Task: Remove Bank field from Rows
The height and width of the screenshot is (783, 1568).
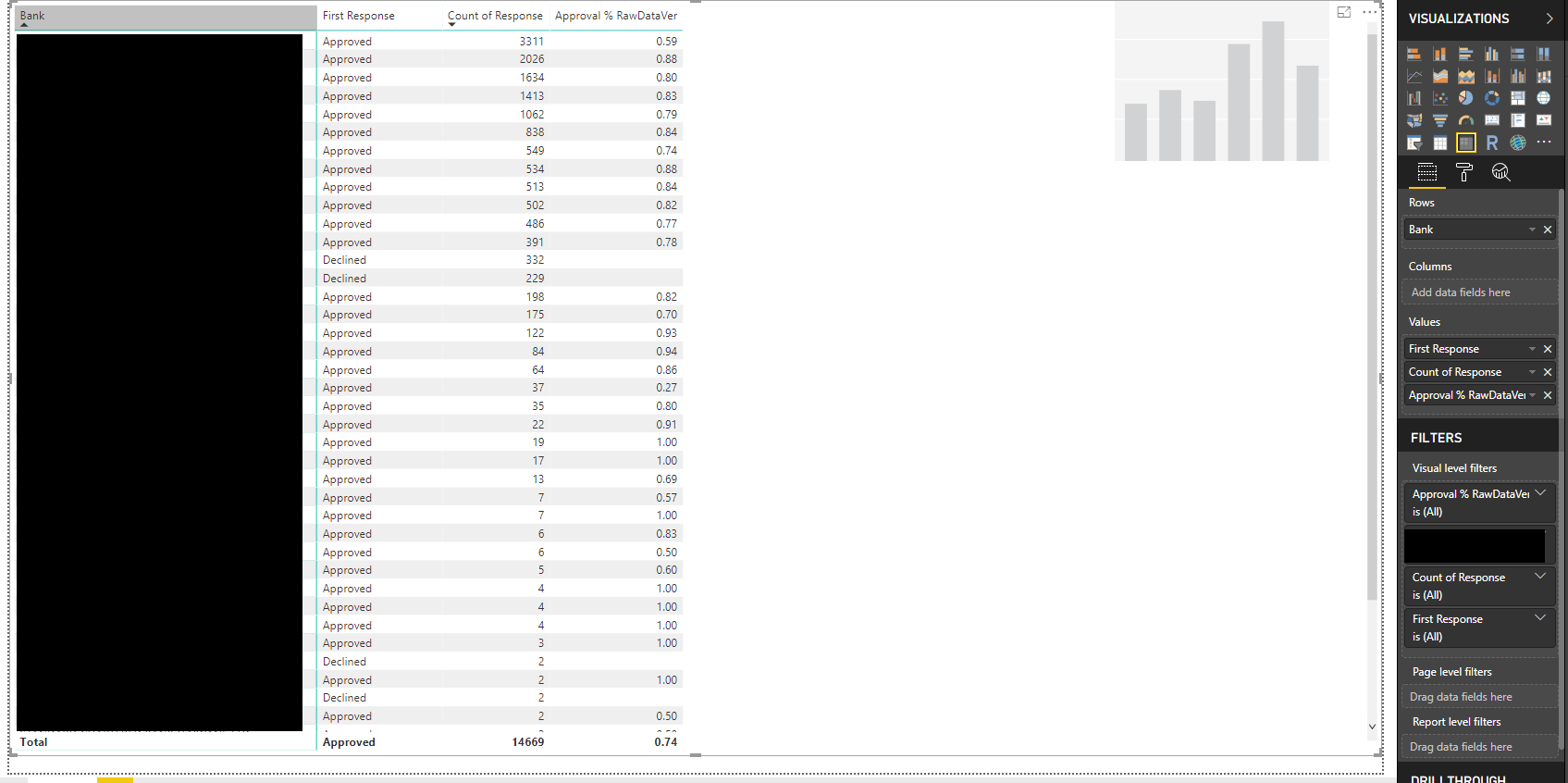Action: [x=1548, y=230]
